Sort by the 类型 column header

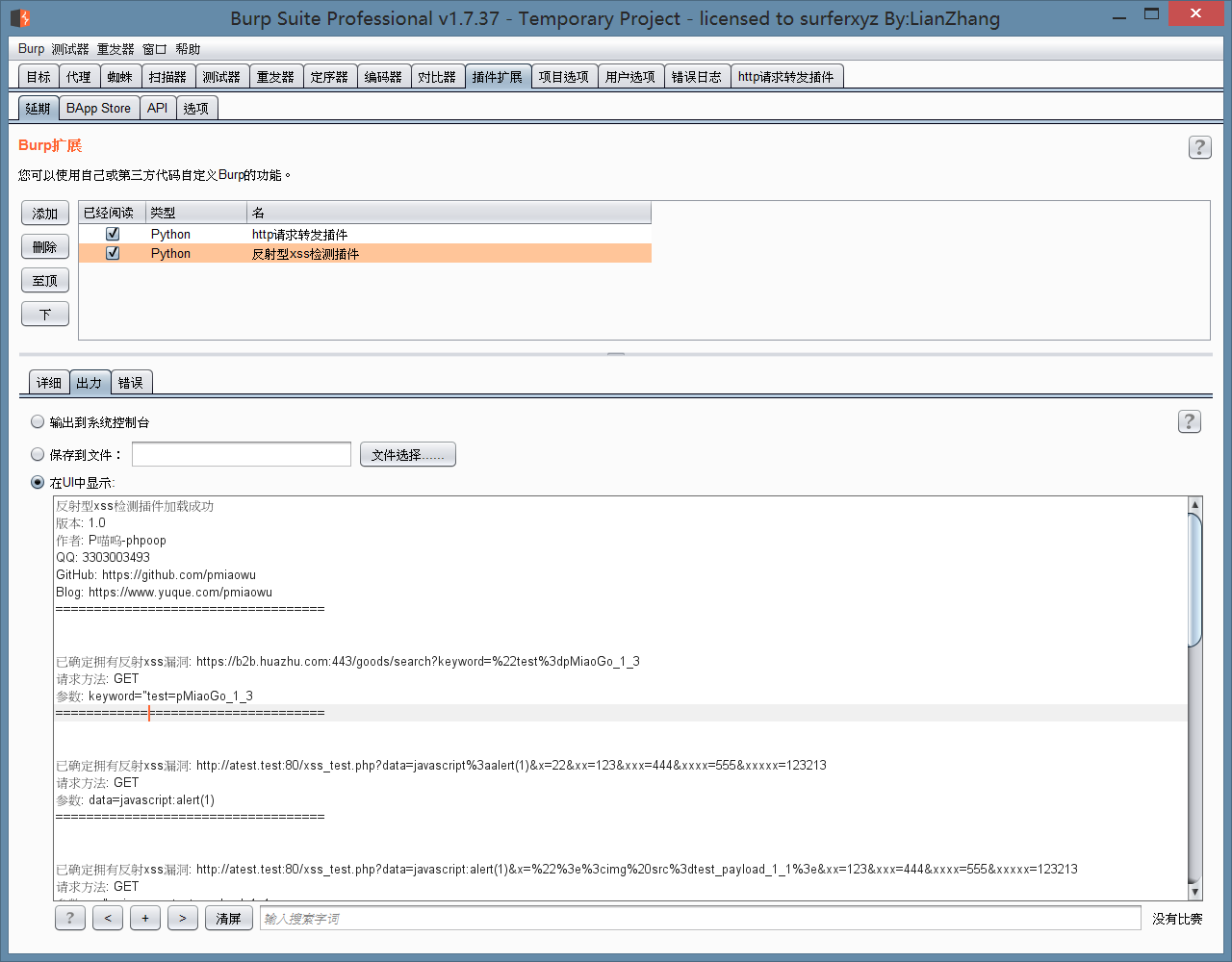click(196, 213)
